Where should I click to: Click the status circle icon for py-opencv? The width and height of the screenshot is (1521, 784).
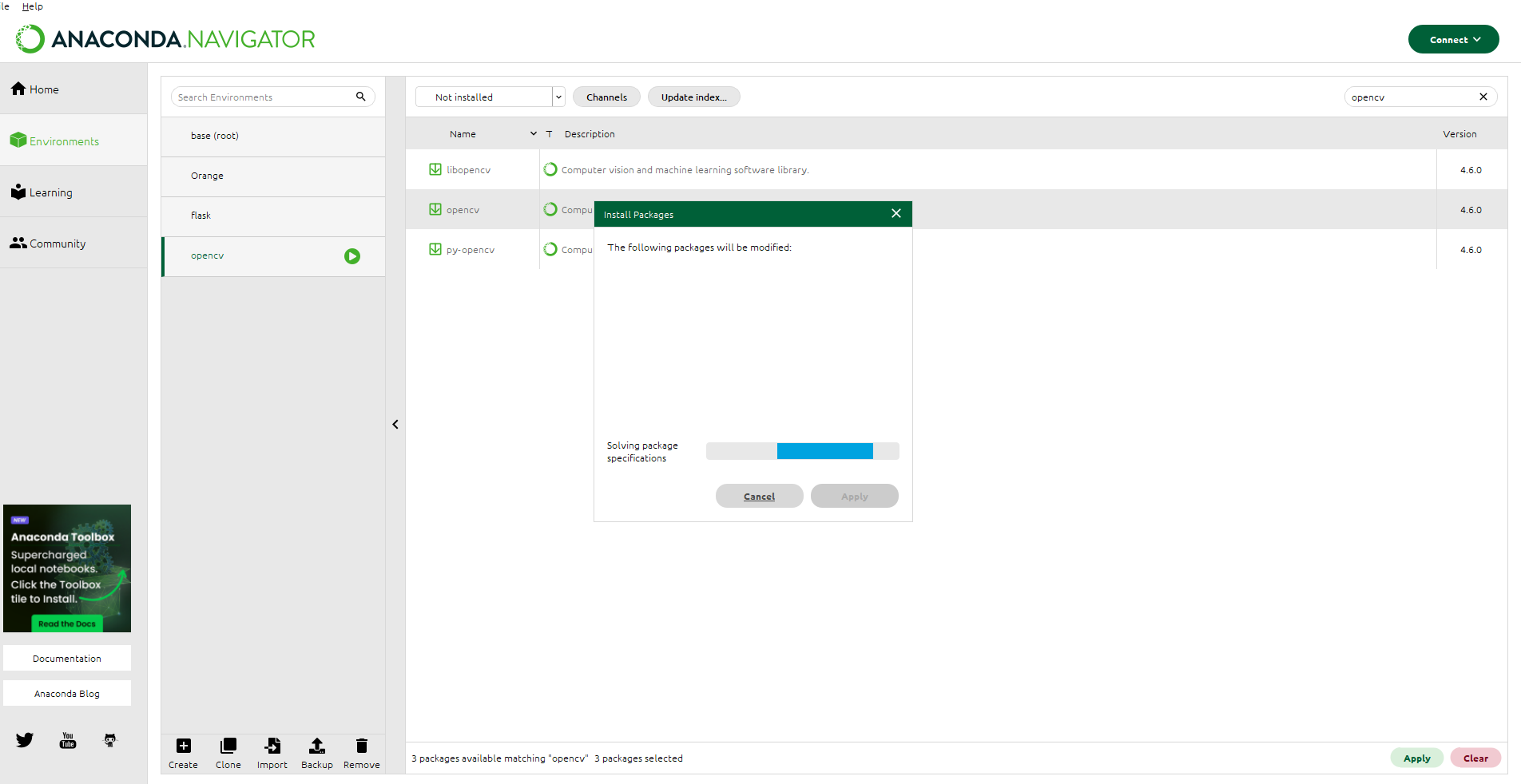550,249
